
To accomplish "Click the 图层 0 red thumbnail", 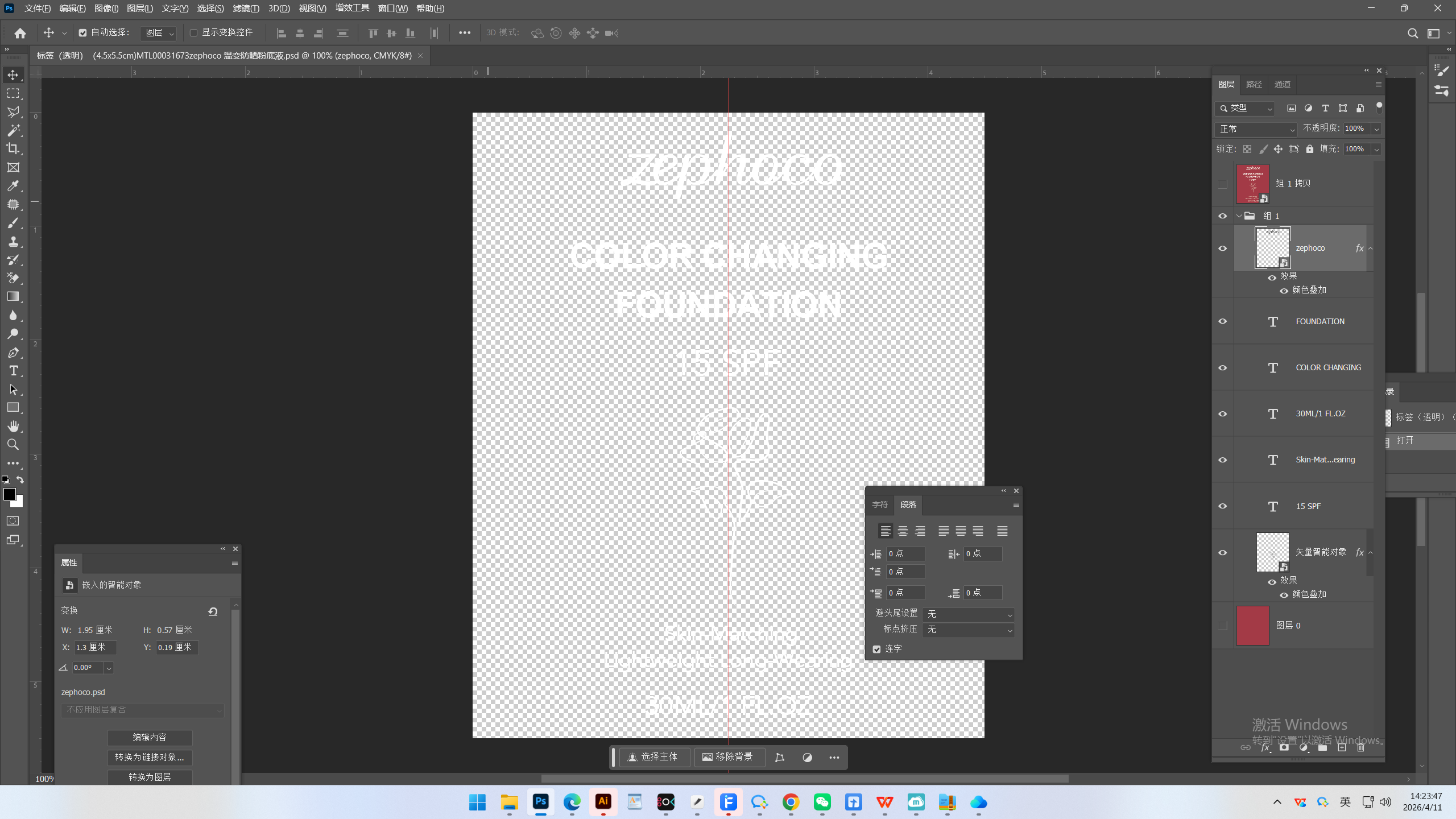I will point(1252,626).
